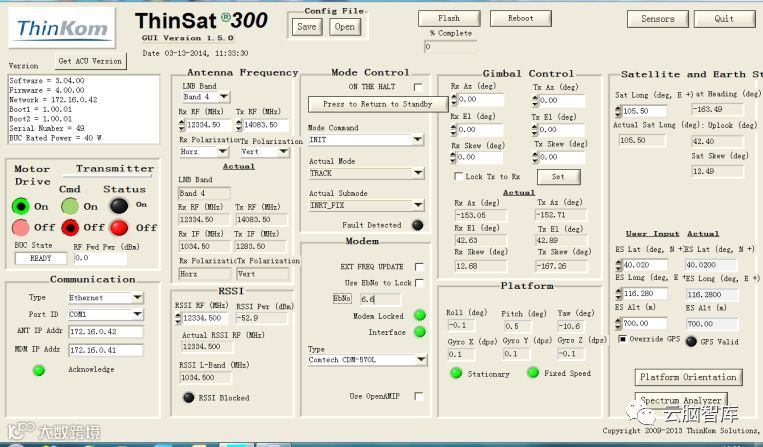Click the Rx RF MHz stepper arrows

point(182,125)
